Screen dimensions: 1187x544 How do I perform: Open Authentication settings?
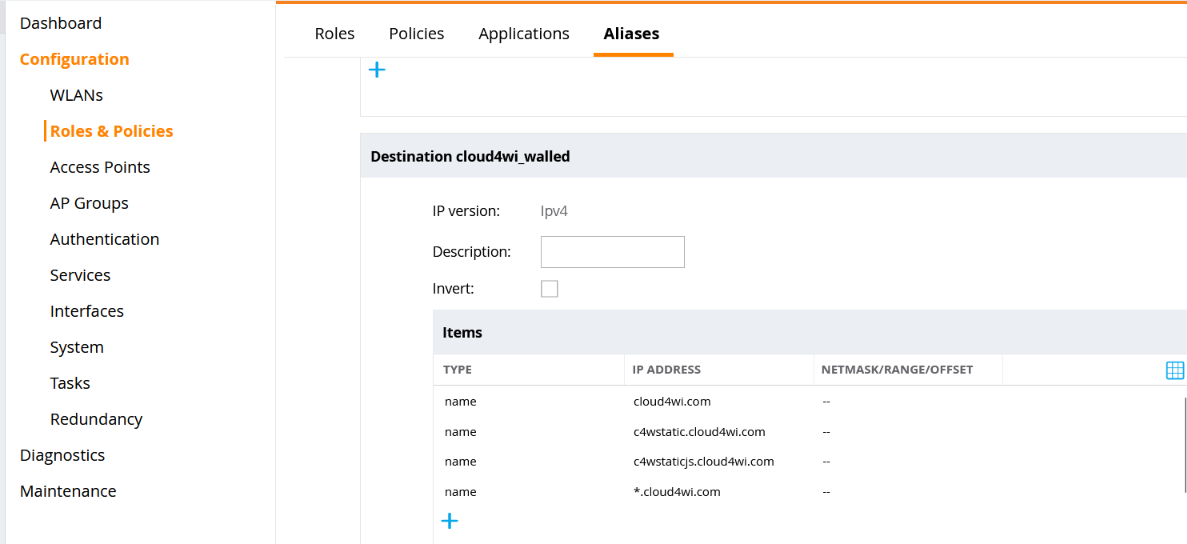[104, 239]
